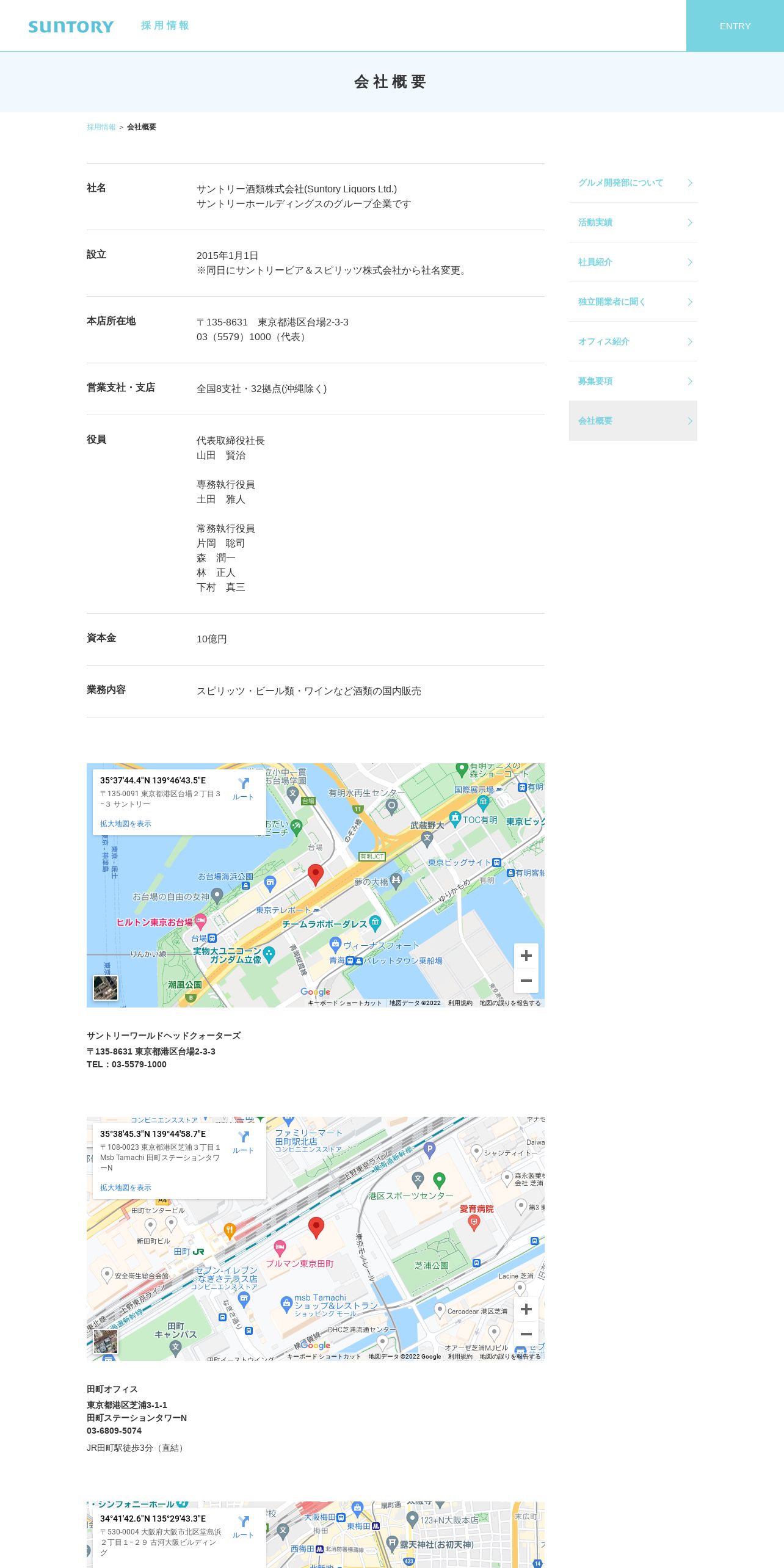Click parking P marker on Tamachi map
784x1568 pixels.
click(430, 1150)
